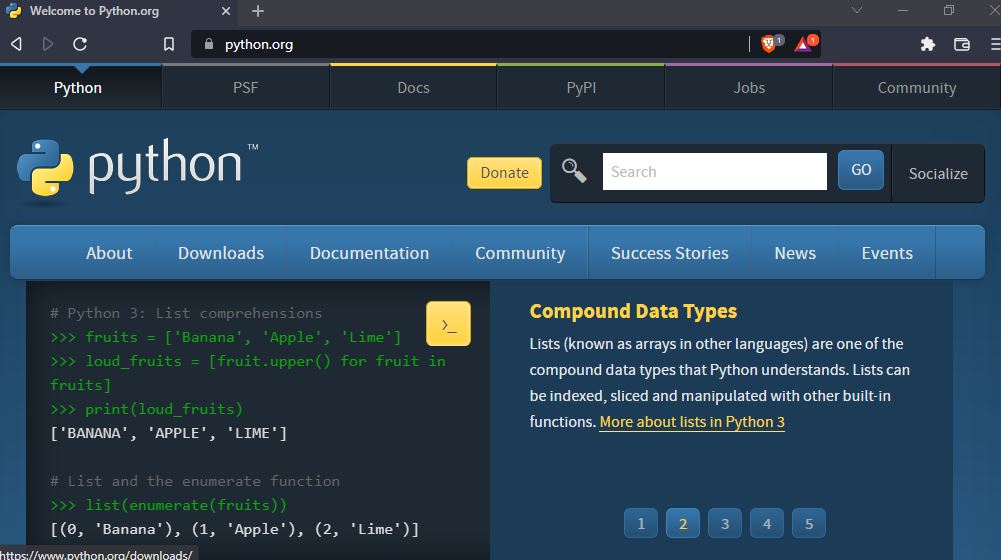1001x560 pixels.
Task: Switch to slide 4 in the slideshow
Action: coord(767,523)
